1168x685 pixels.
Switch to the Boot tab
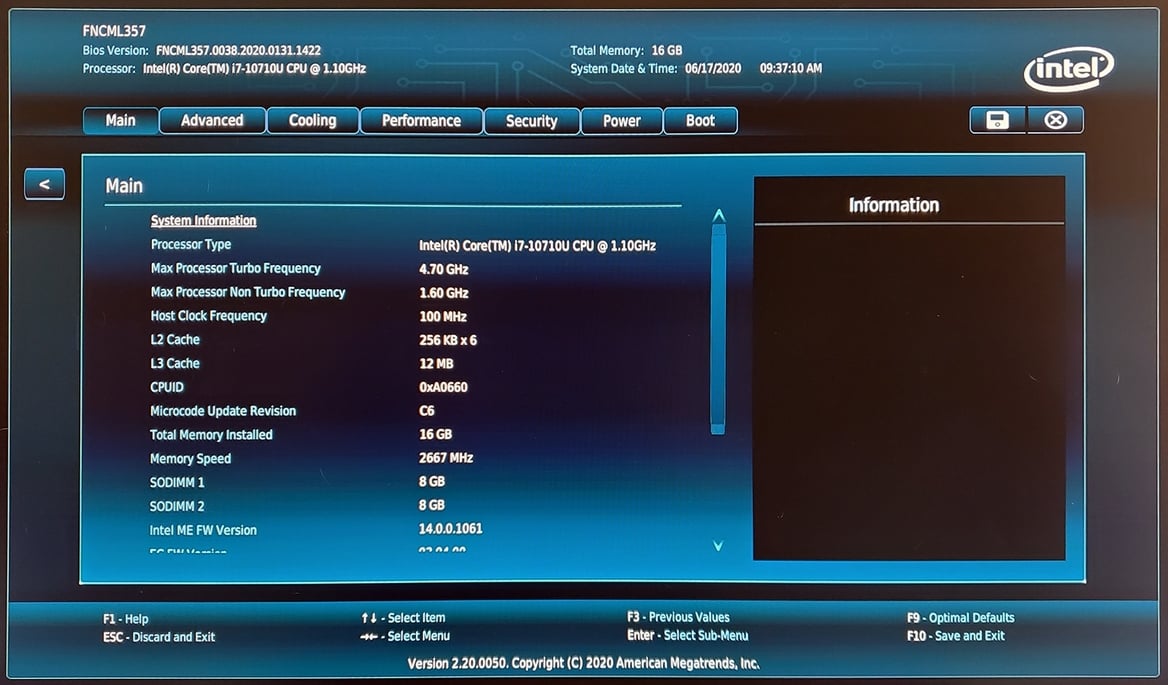[700, 121]
